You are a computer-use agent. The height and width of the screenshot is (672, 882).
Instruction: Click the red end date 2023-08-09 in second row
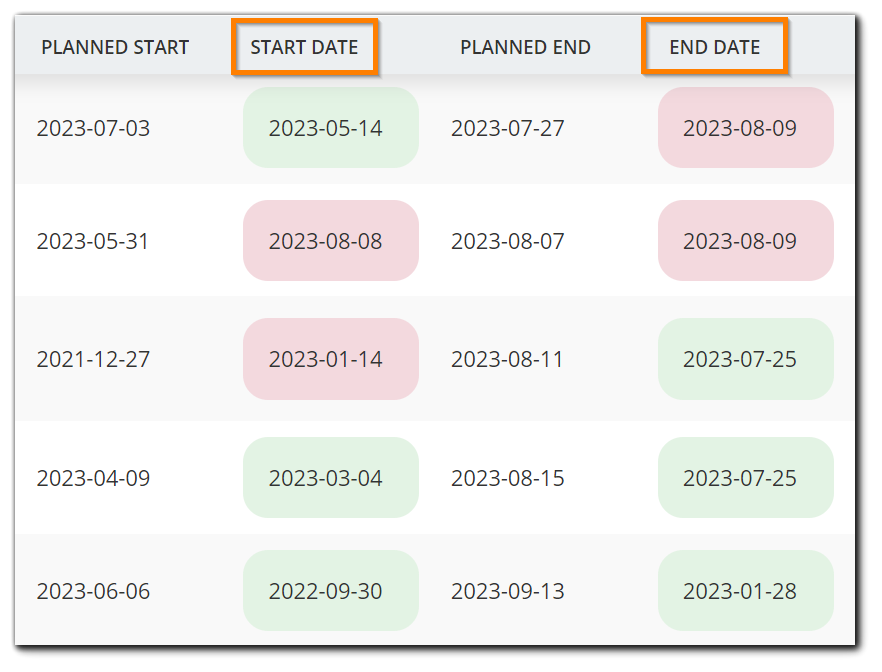pyautogui.click(x=745, y=240)
